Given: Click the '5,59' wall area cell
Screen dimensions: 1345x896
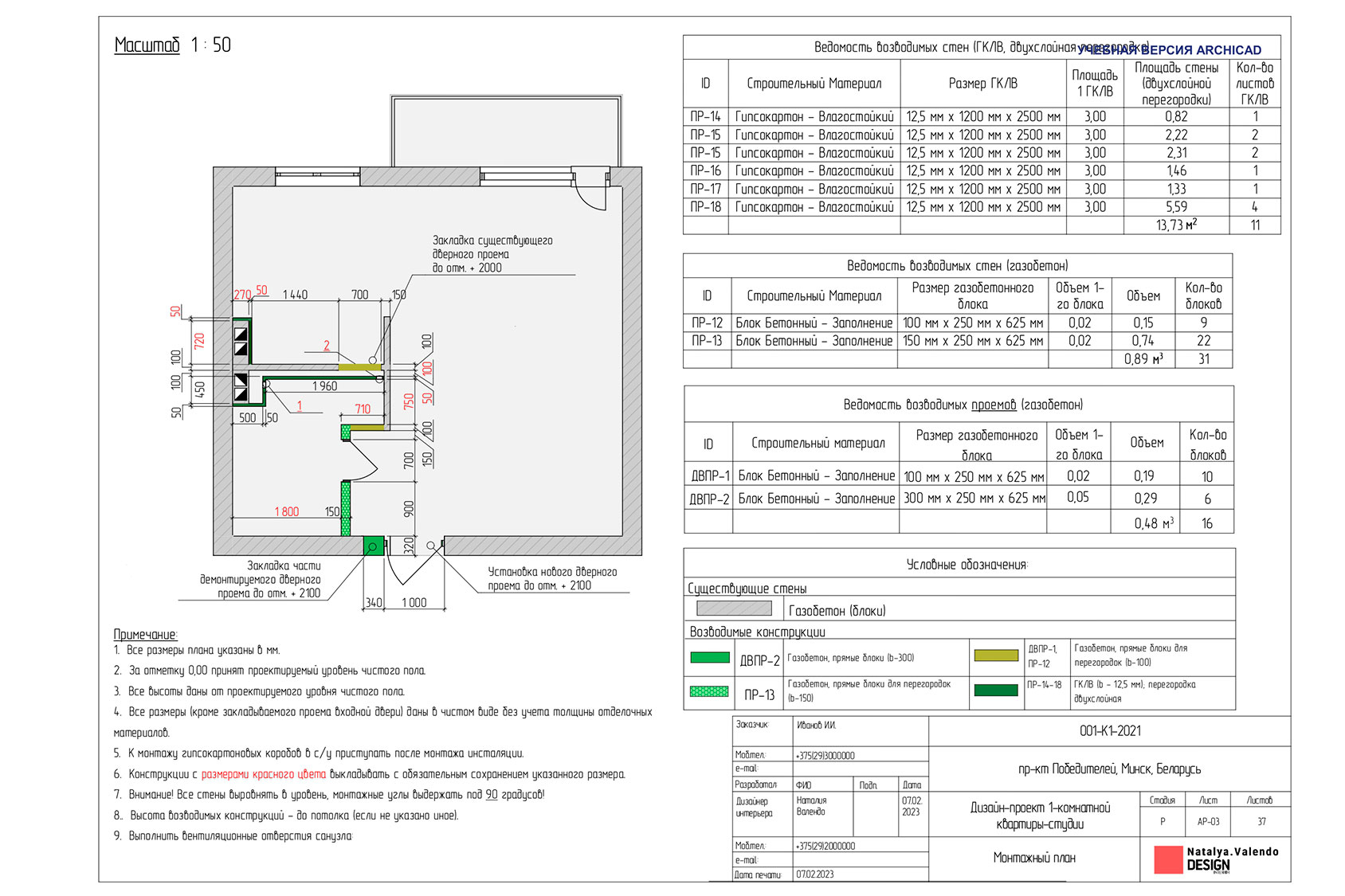Looking at the screenshot, I should [1176, 207].
